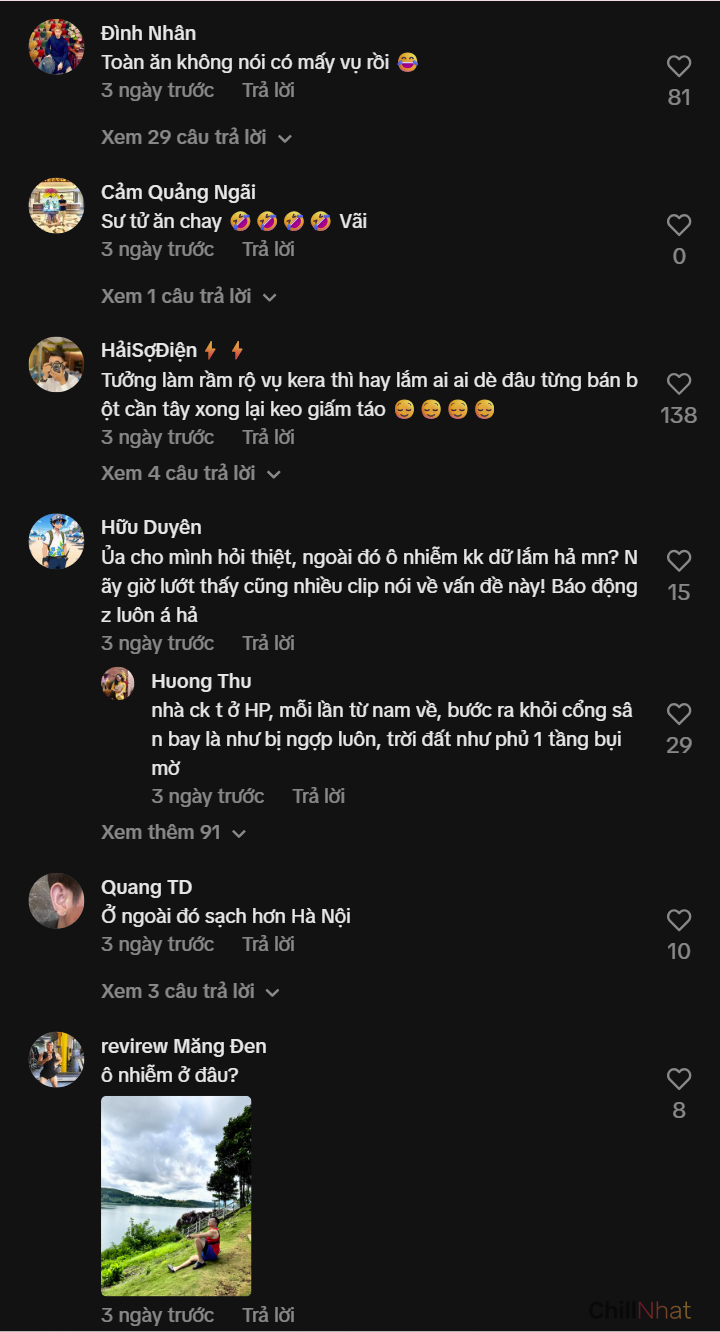Tap heart on HảiSợĐiện's comment
Viewport: 720px width, 1332px height.
click(679, 384)
